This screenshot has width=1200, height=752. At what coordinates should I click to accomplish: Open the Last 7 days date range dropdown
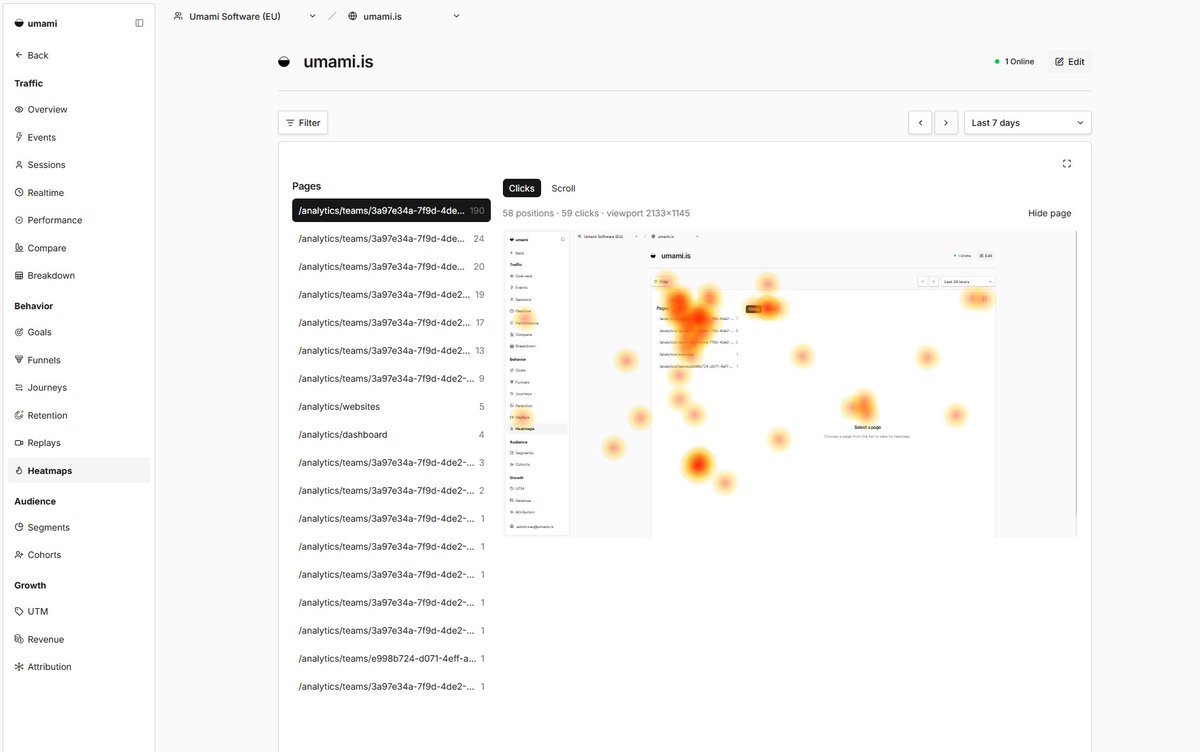(1028, 123)
